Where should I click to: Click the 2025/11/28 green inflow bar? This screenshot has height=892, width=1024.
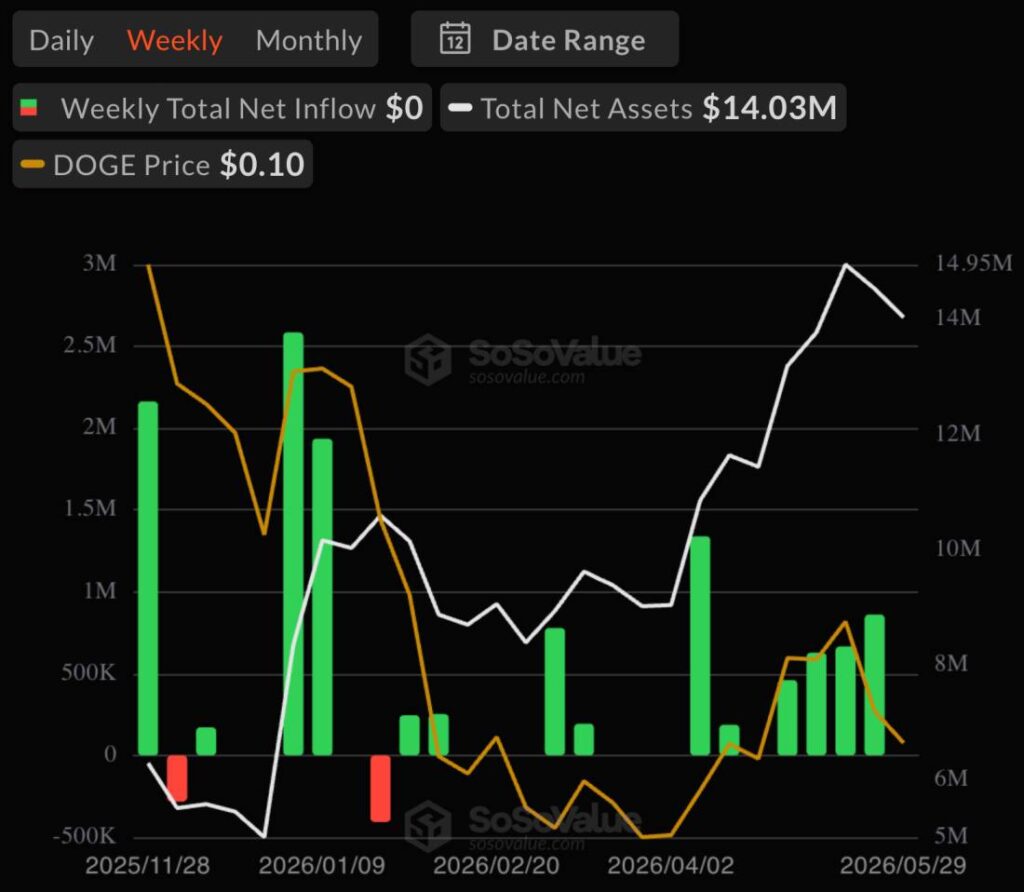(148, 579)
